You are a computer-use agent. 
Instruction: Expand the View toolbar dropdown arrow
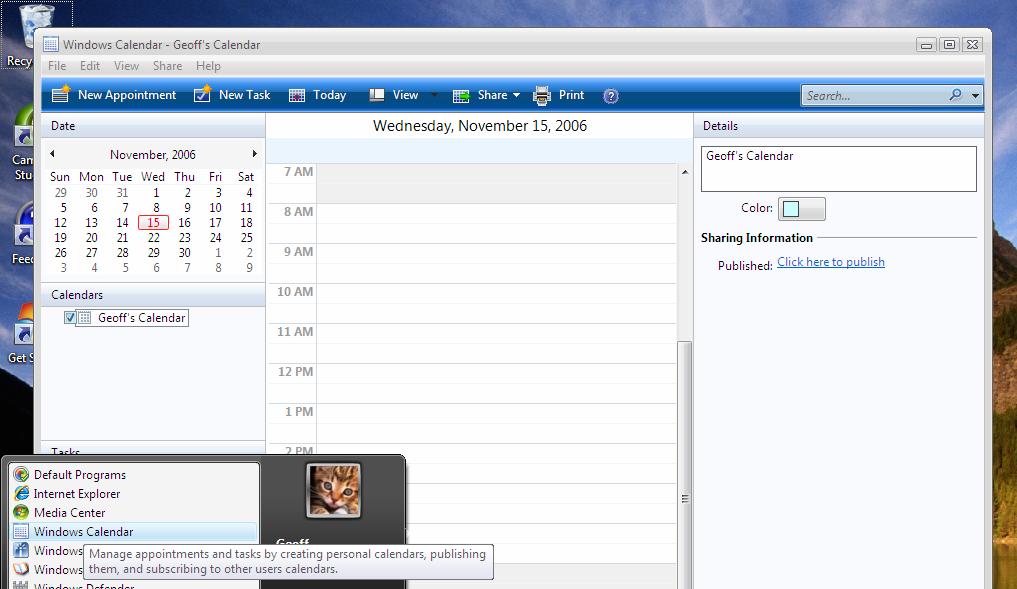point(435,95)
